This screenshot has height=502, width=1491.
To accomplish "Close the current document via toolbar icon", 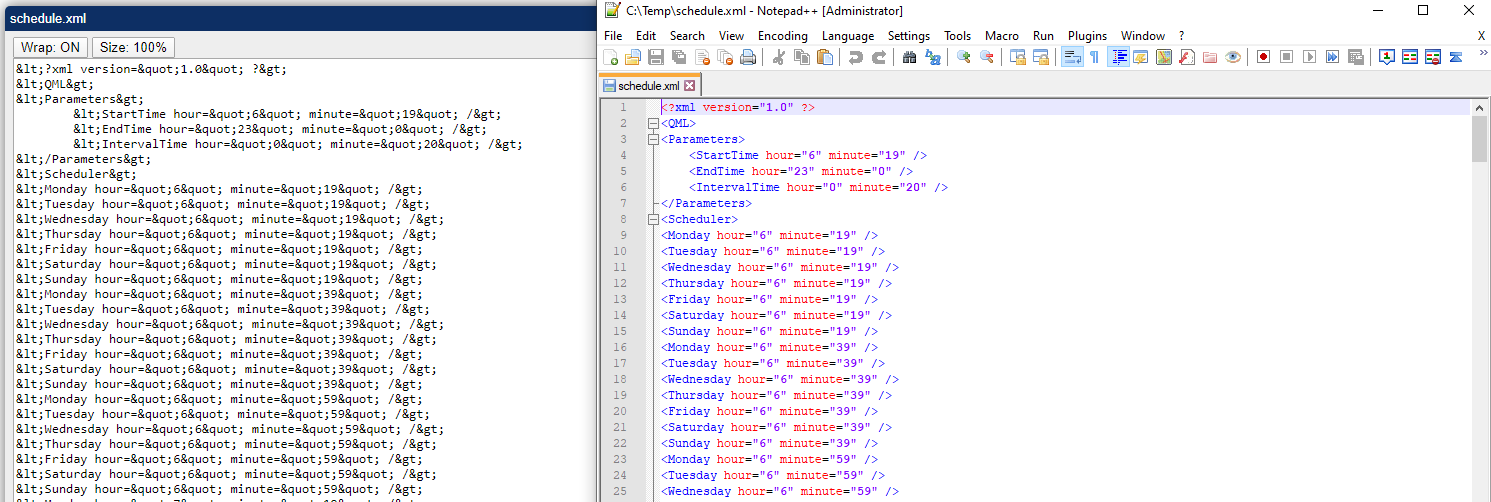I will 703,57.
